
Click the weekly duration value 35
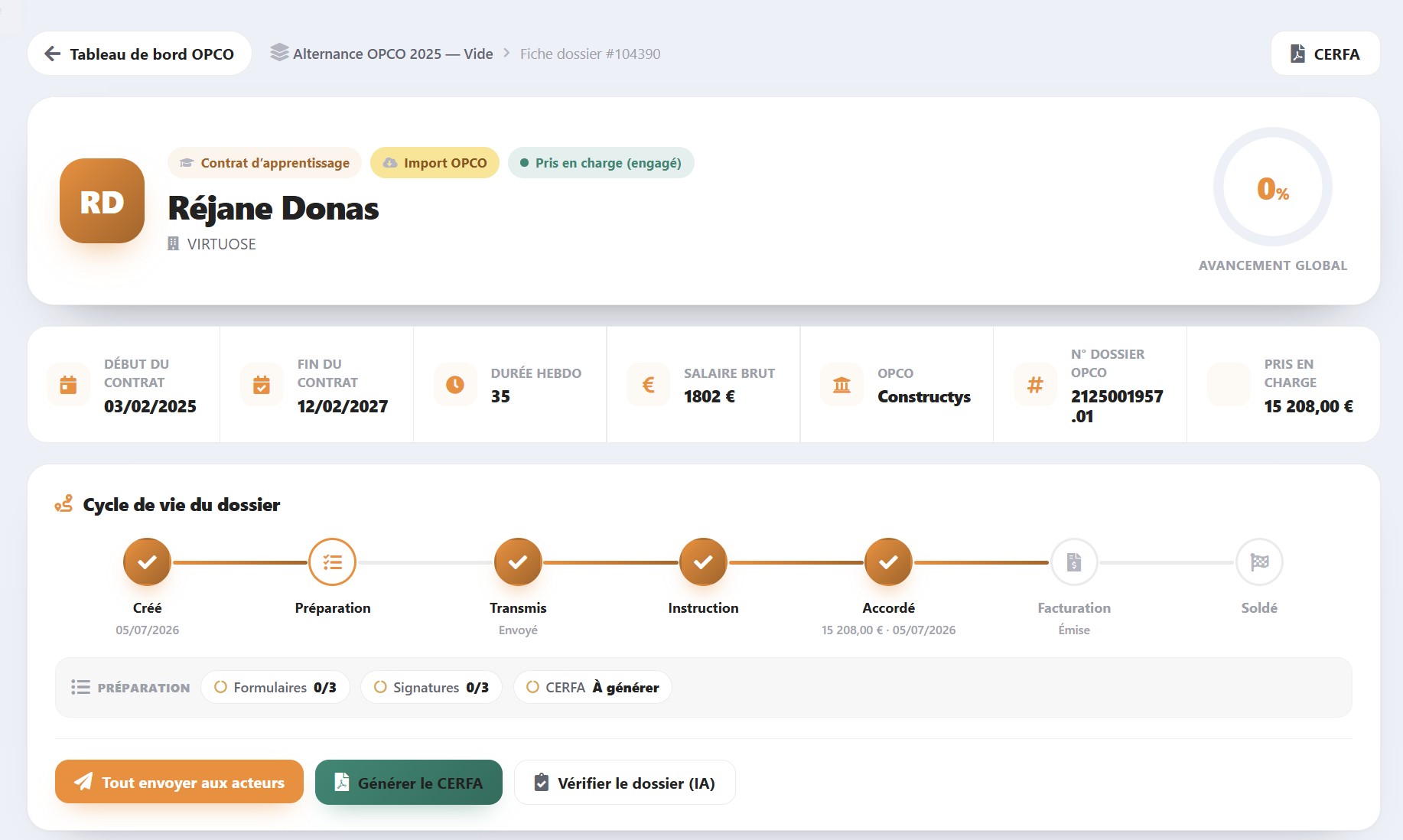coord(500,396)
